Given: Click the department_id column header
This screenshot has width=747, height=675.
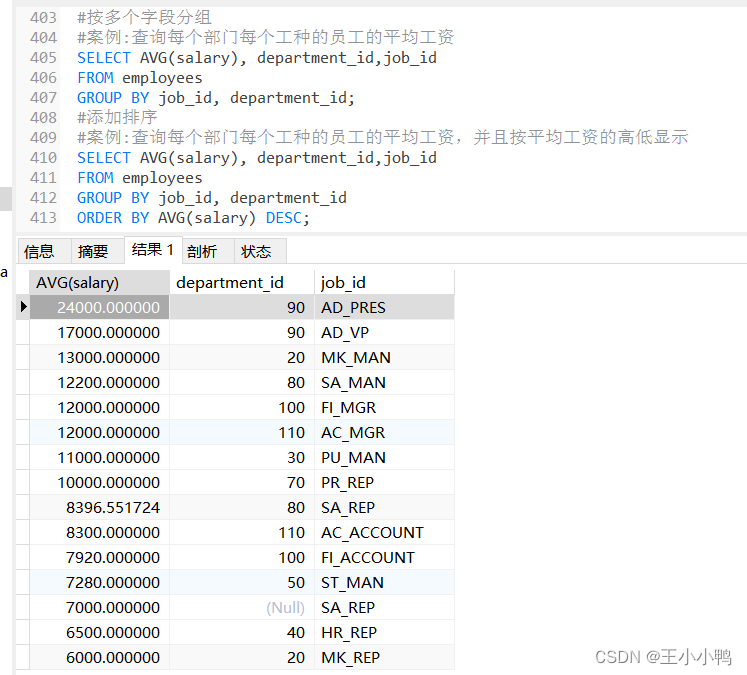Looking at the screenshot, I should (242, 282).
